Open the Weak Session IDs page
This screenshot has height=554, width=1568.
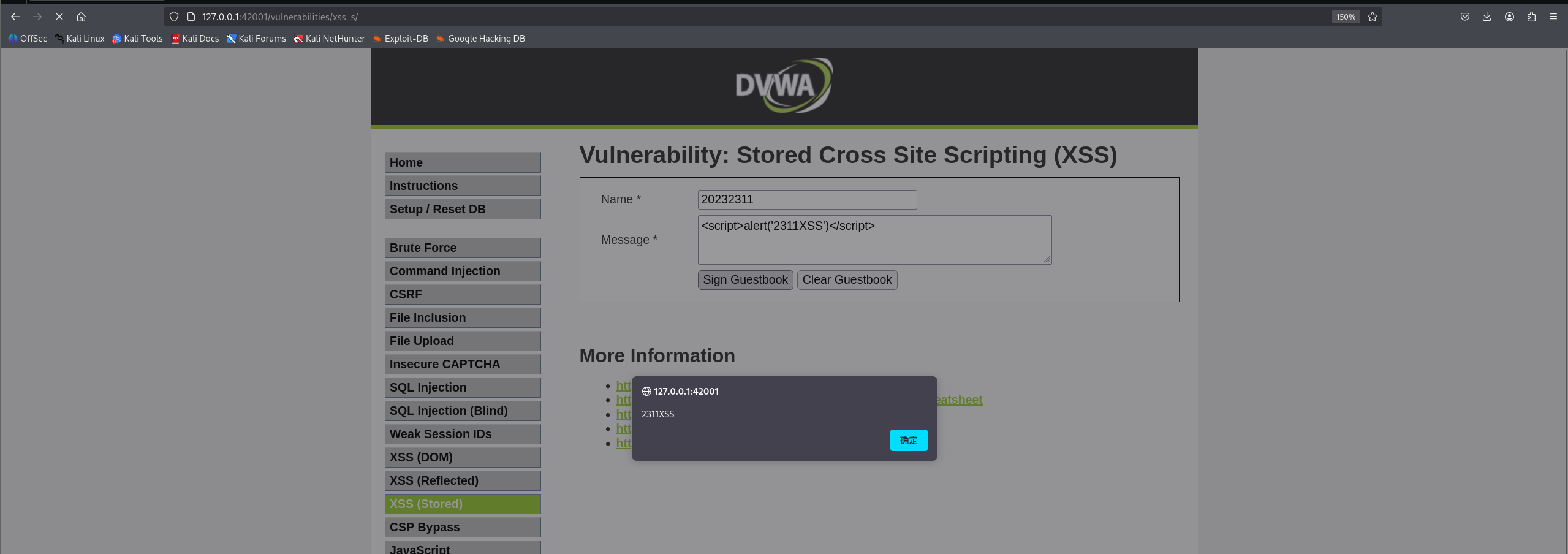click(x=463, y=434)
